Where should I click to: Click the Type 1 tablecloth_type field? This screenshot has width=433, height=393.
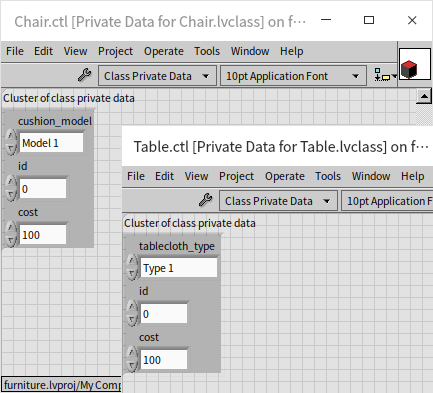[179, 268]
